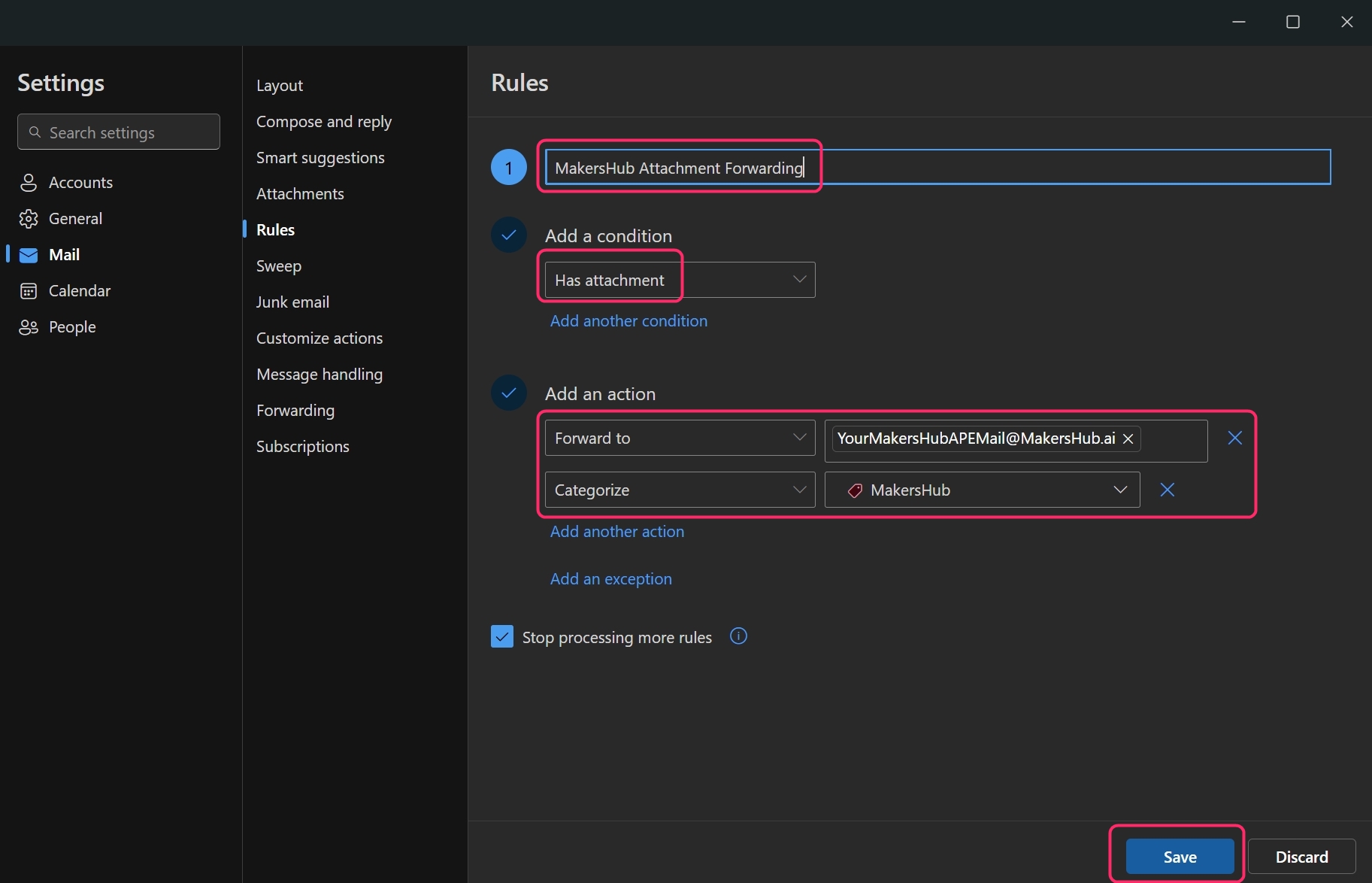Save the rule
This screenshot has height=883, width=1372.
coord(1180,857)
